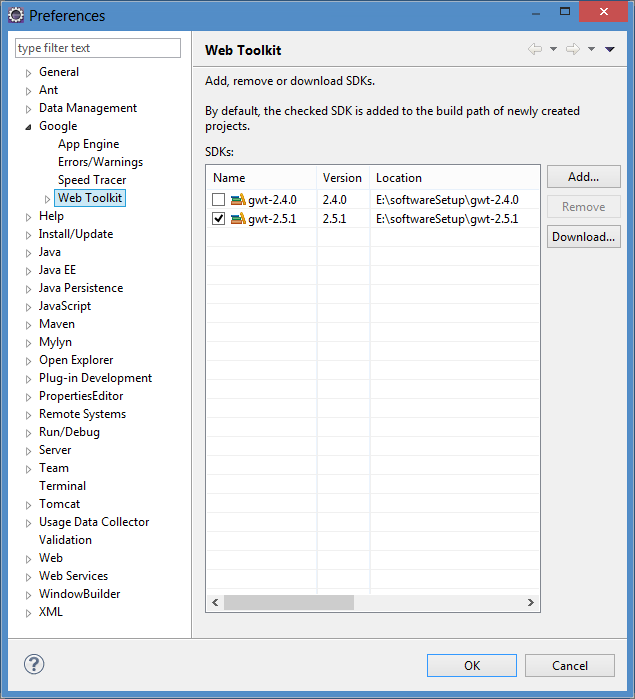Click the Add... button
Viewport: 635px width, 699px height.
tap(583, 177)
